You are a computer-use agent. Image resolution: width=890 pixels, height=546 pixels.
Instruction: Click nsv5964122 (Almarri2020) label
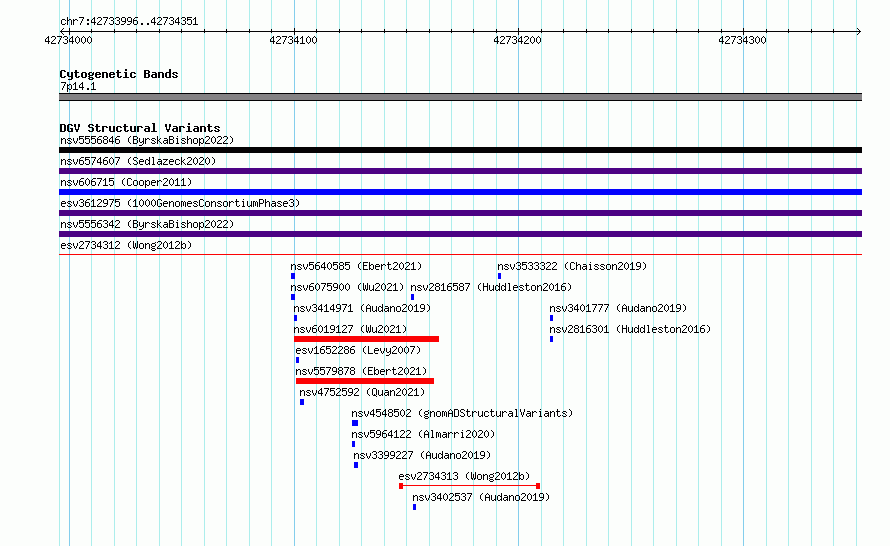click(423, 434)
